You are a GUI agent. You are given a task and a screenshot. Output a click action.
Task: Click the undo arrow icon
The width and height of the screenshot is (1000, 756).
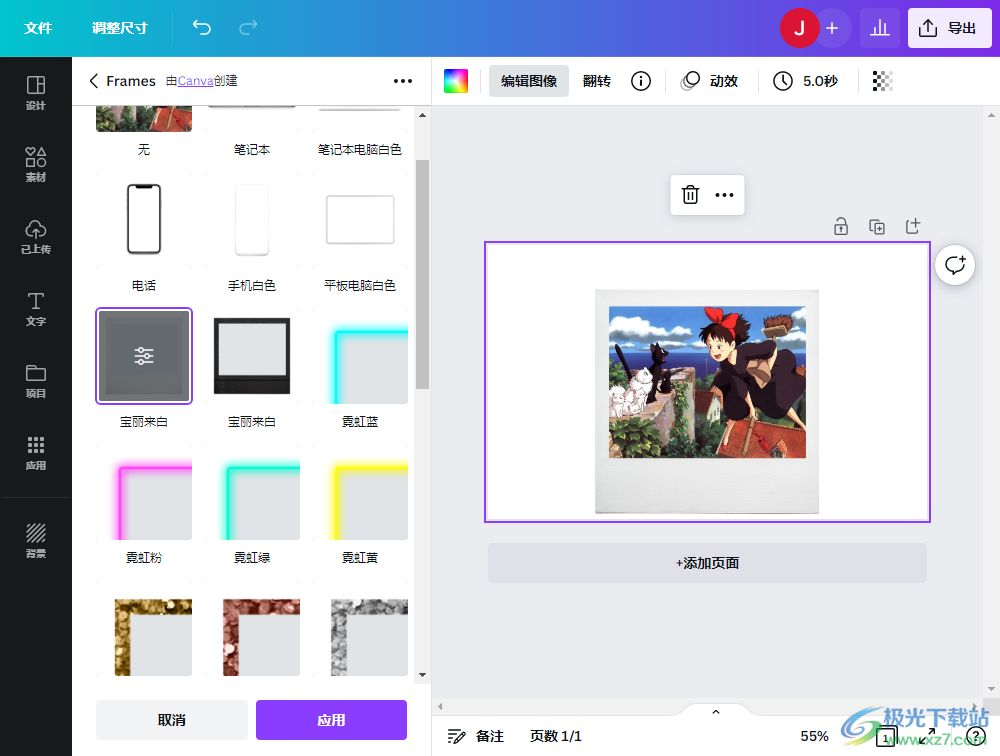pyautogui.click(x=202, y=27)
